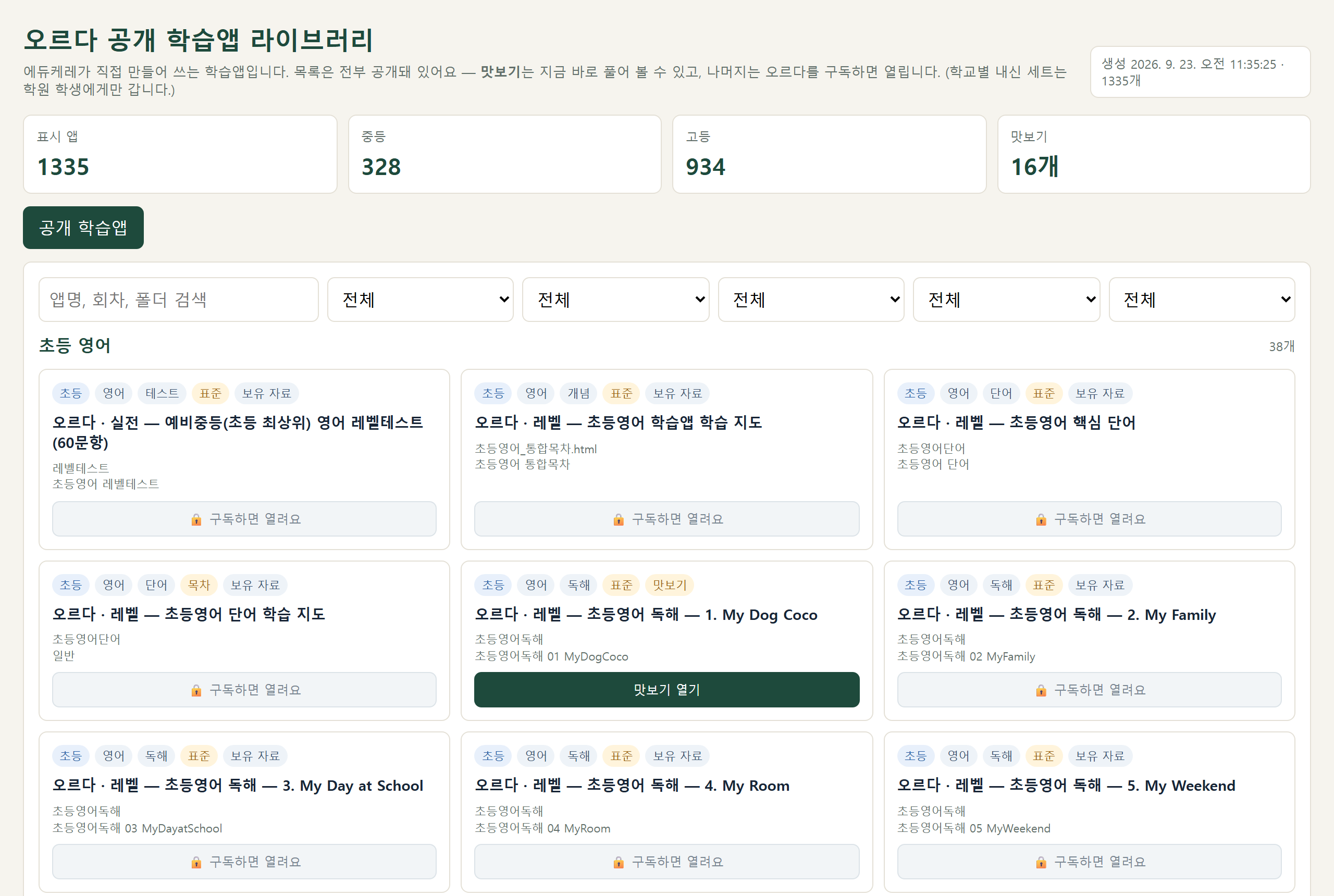Click the 초등영어독해 02 MyFamily folder text
The image size is (1334, 896).
click(966, 656)
